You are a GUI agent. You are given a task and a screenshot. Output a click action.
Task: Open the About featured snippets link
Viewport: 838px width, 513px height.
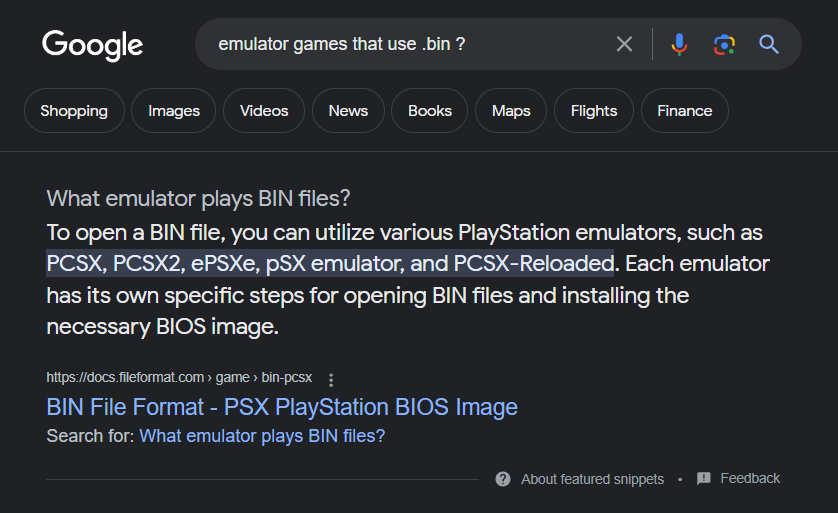coord(592,479)
